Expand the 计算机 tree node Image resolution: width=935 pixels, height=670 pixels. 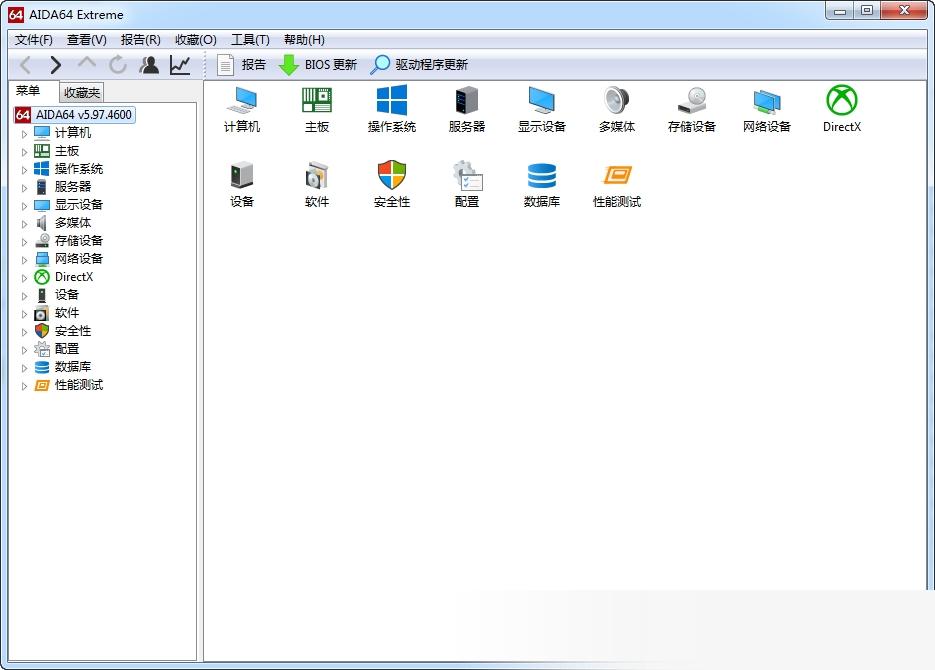24,134
